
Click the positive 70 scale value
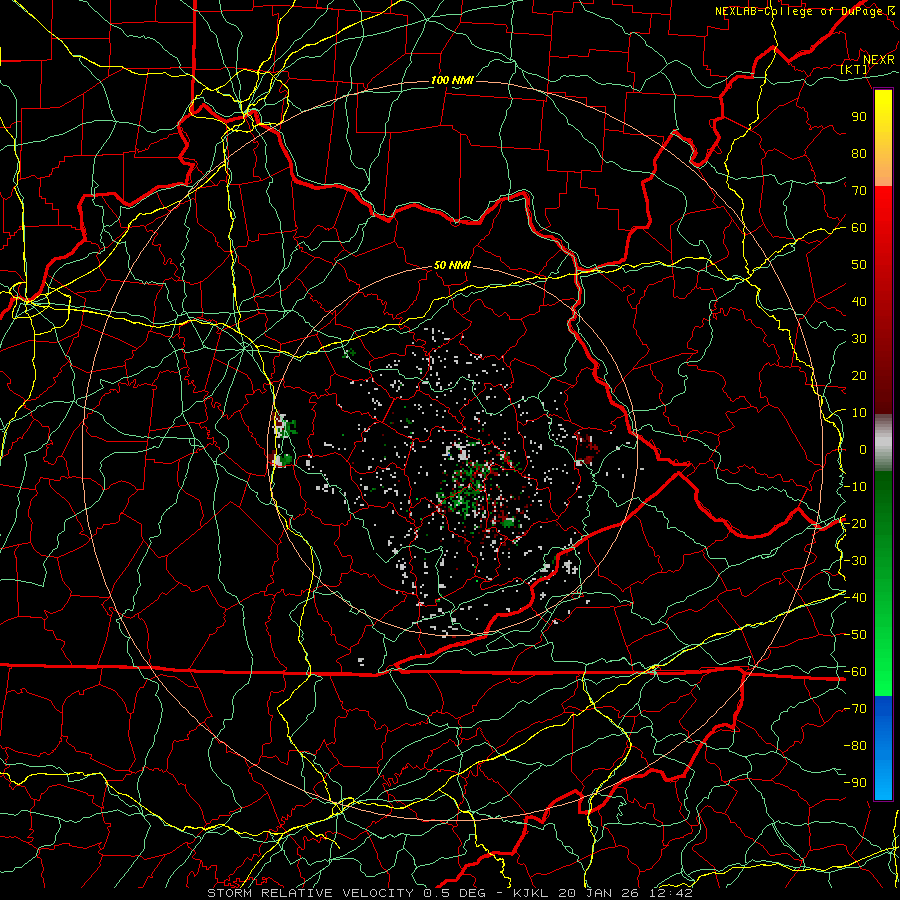click(859, 191)
